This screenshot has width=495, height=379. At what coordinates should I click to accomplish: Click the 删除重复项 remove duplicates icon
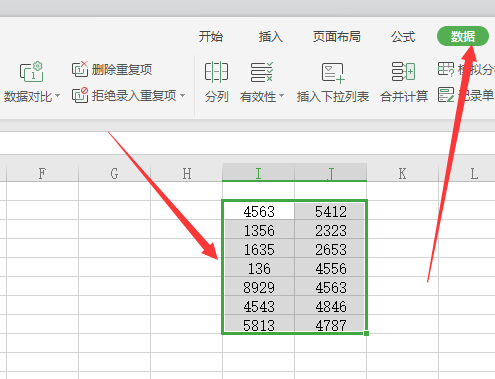tap(80, 69)
